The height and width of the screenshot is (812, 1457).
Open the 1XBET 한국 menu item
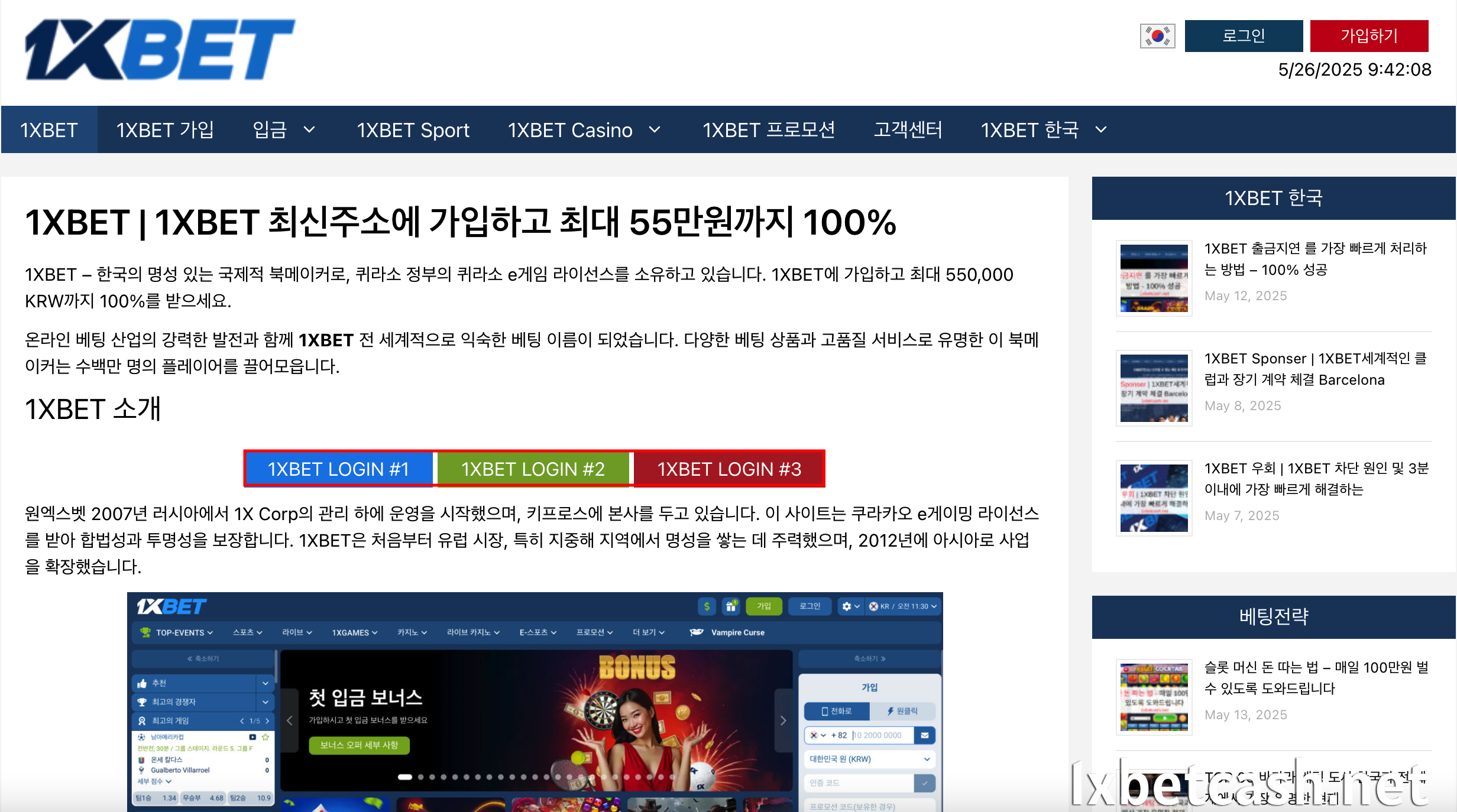pyautogui.click(x=1030, y=129)
